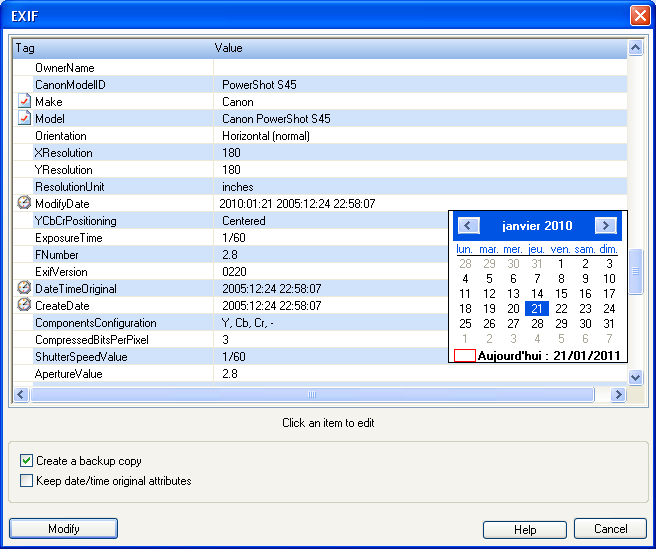Image resolution: width=656 pixels, height=549 pixels.
Task: Click the horizontal scrollbar left arrow
Action: pyautogui.click(x=21, y=394)
